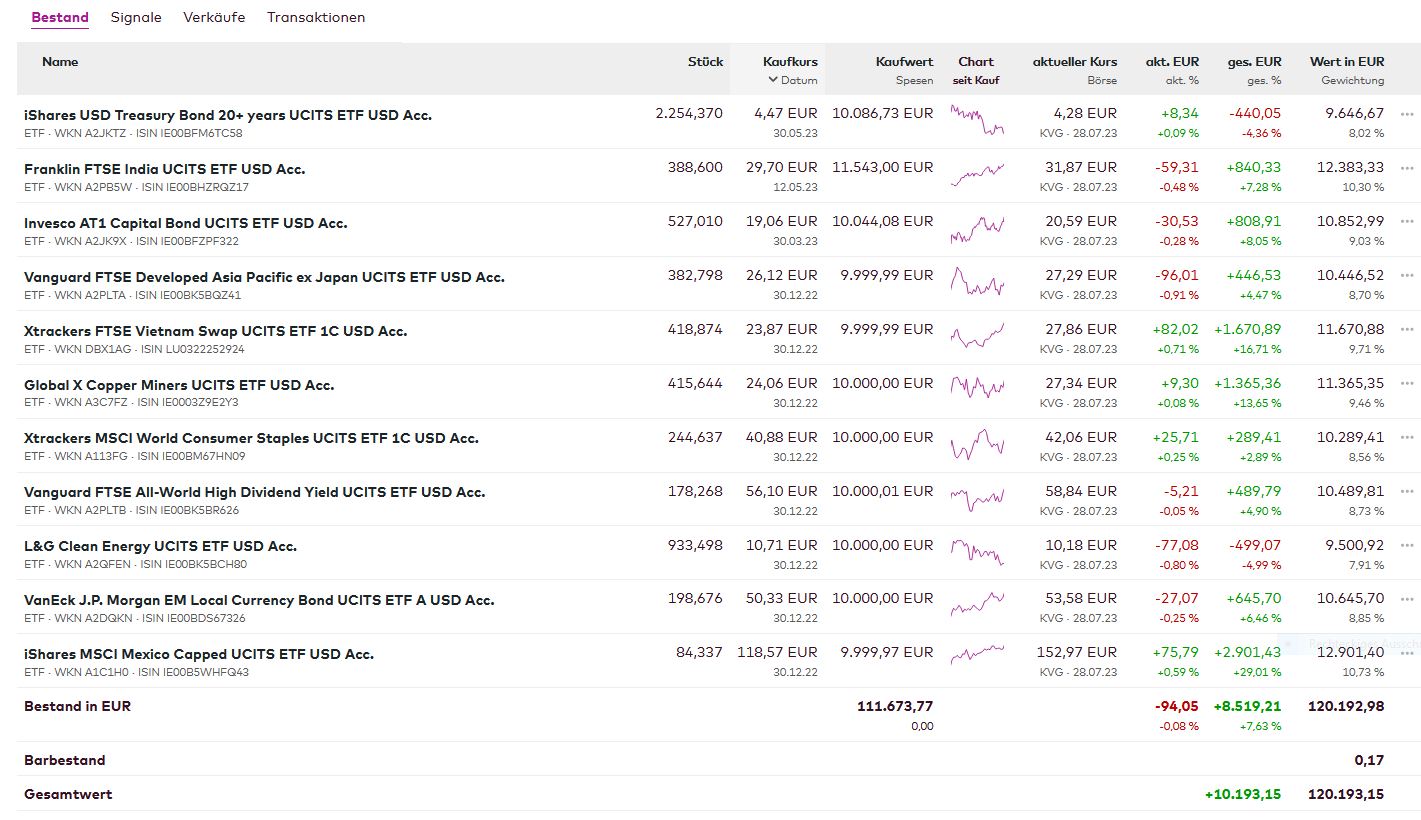This screenshot has width=1421, height=820.
Task: Sort holdings by Wert in EUR header
Action: (x=1346, y=62)
